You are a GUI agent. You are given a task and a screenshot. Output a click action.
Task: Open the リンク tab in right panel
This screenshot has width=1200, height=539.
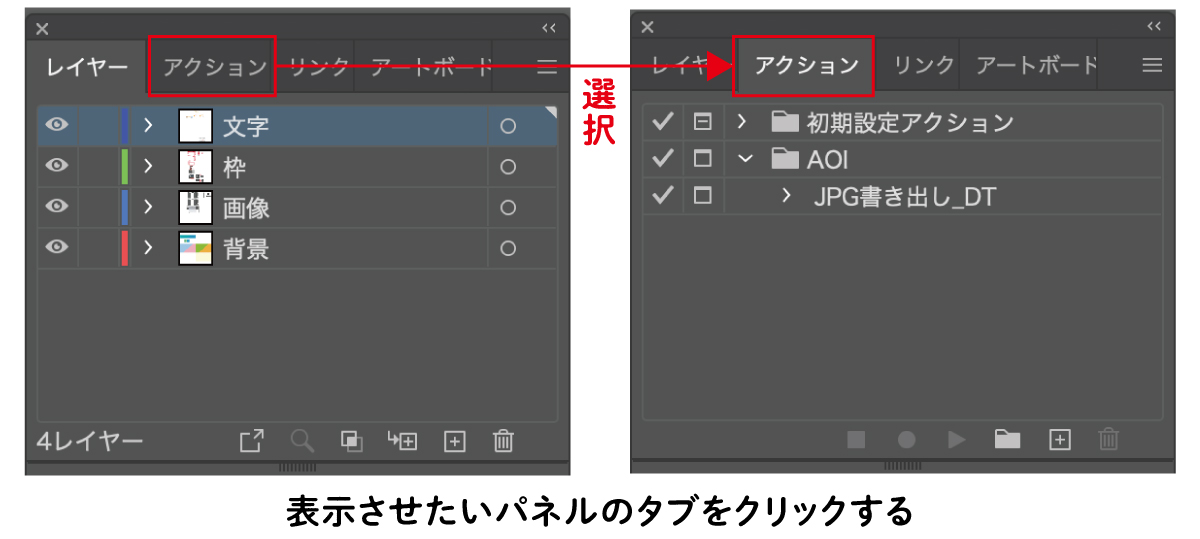tap(923, 66)
